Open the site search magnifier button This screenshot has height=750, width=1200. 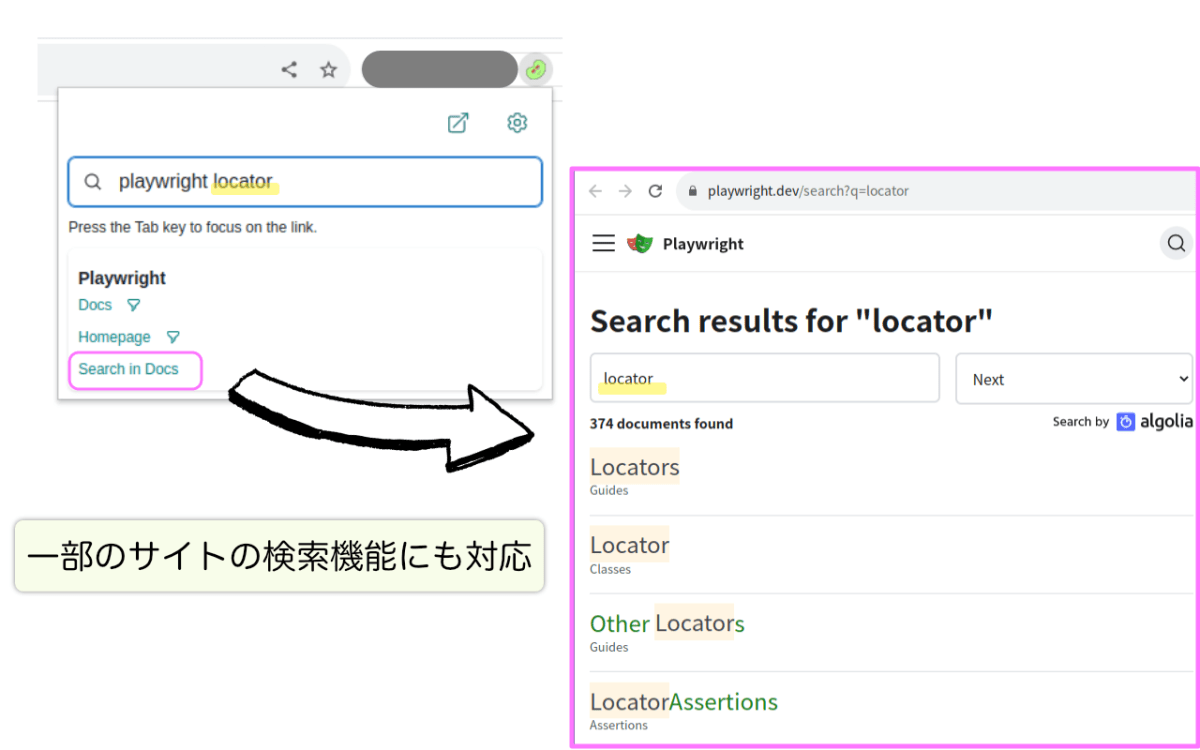coord(1176,243)
